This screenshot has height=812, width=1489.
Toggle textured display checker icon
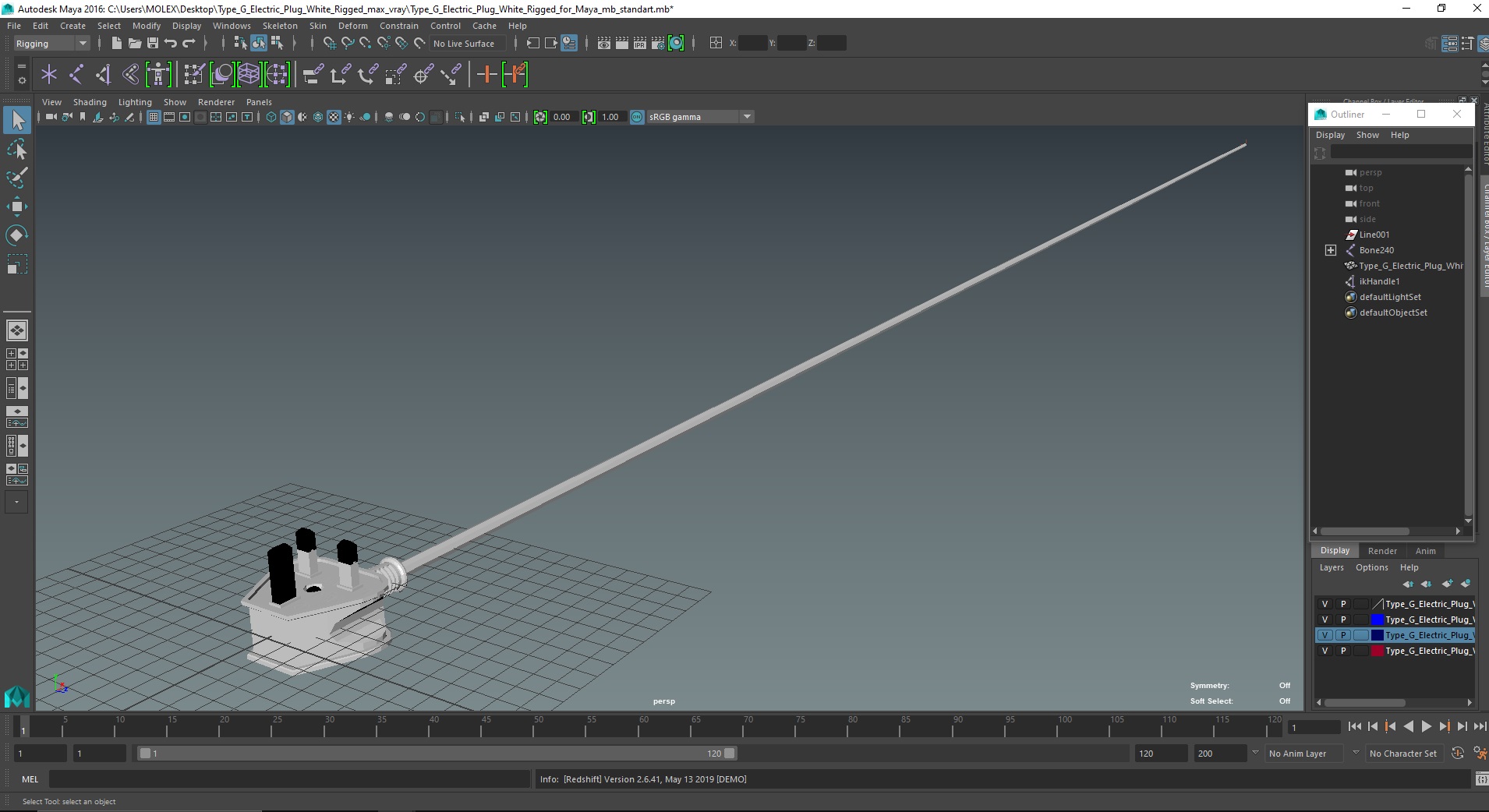coord(334,117)
